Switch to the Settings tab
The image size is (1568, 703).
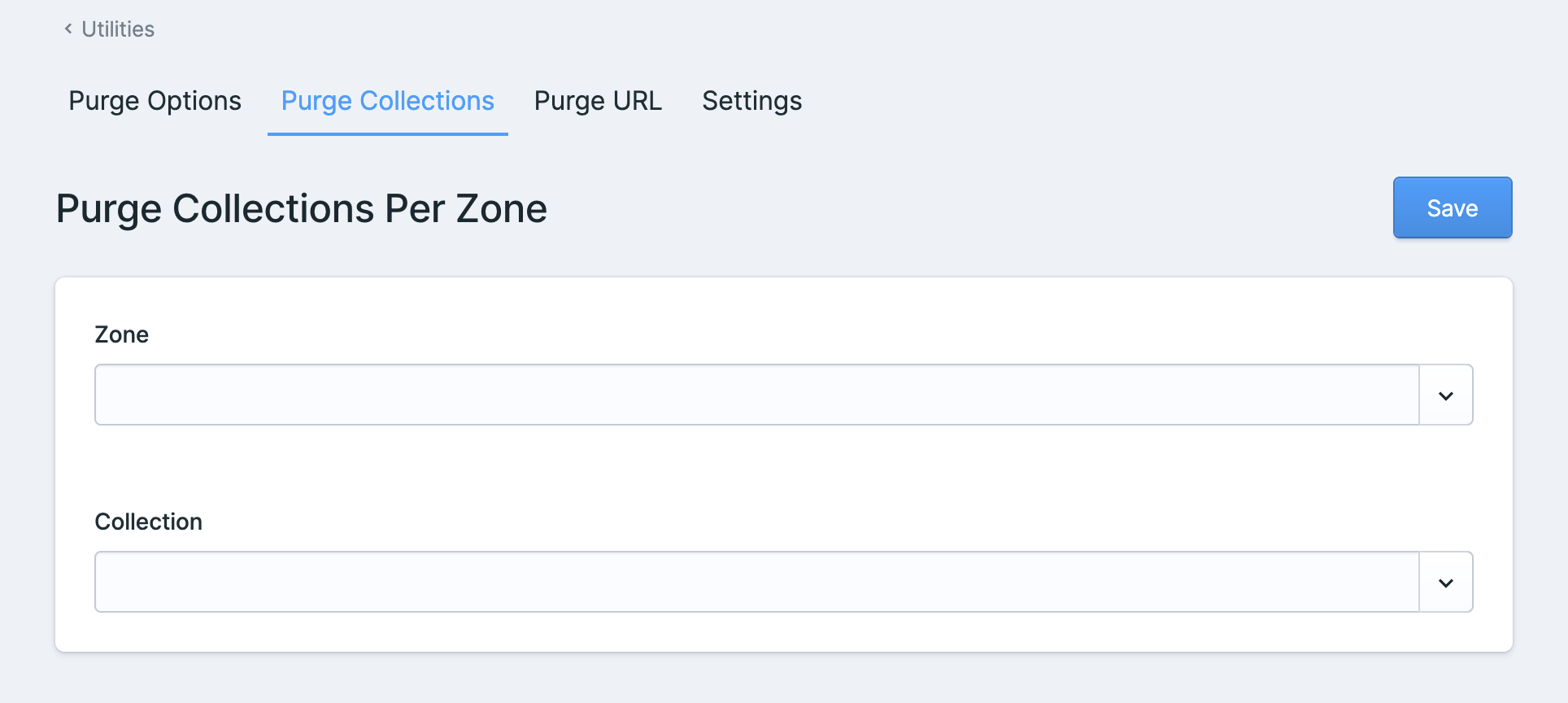751,101
